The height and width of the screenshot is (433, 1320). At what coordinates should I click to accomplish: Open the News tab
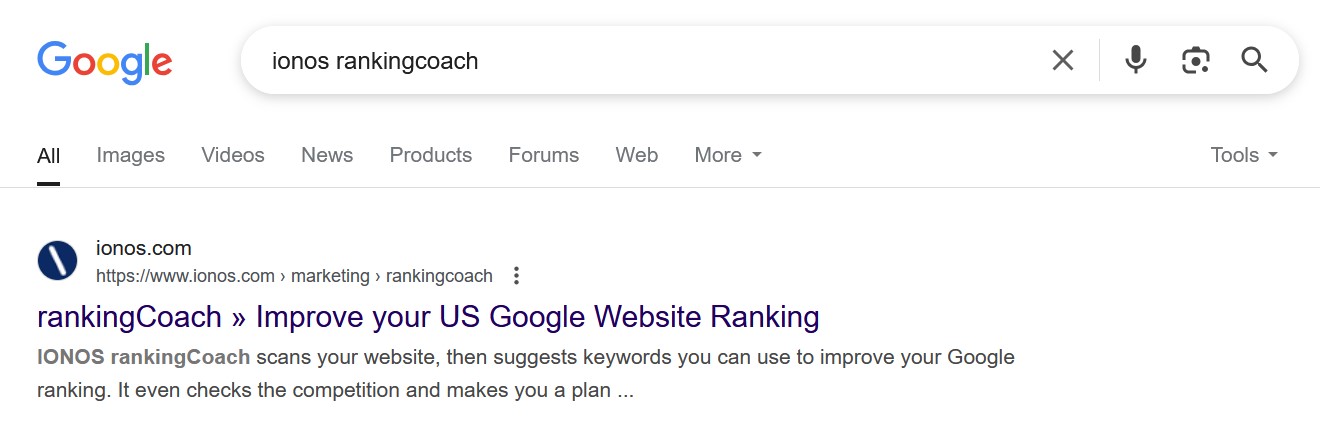pyautogui.click(x=327, y=155)
